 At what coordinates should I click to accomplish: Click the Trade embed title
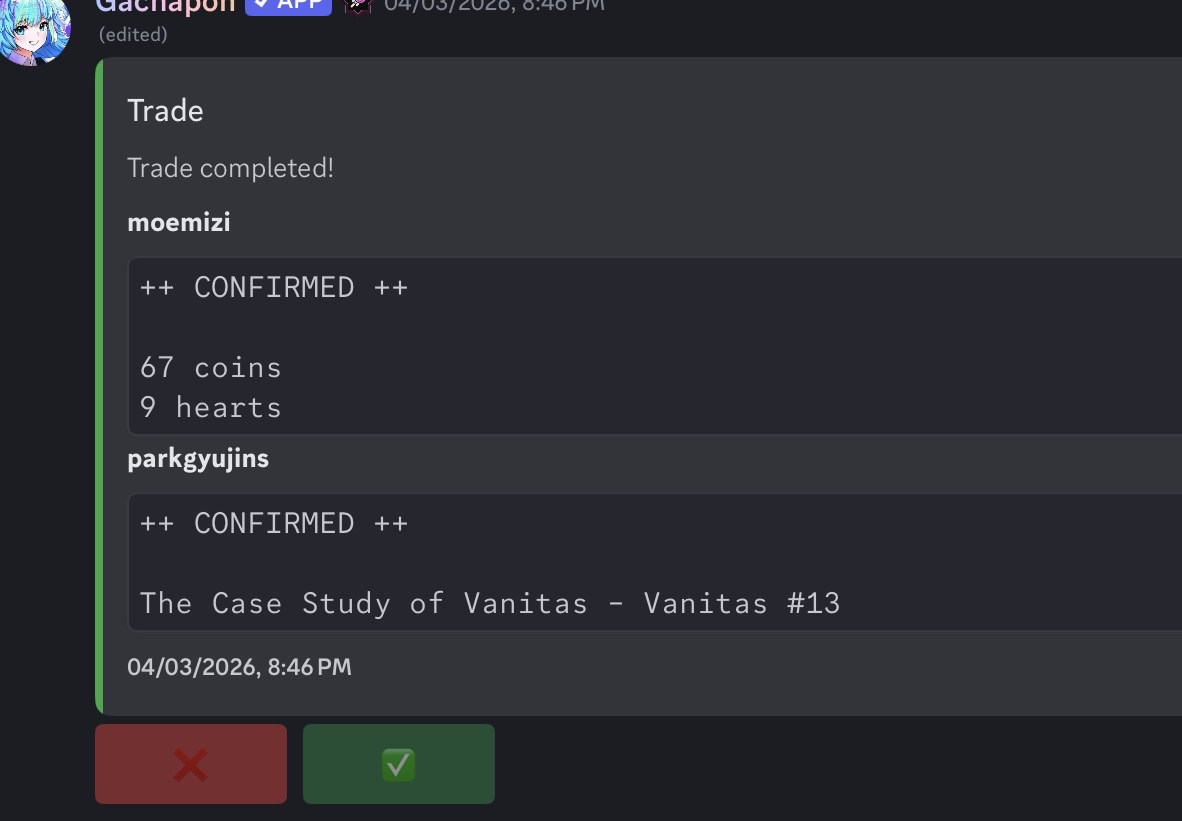pyautogui.click(x=165, y=110)
